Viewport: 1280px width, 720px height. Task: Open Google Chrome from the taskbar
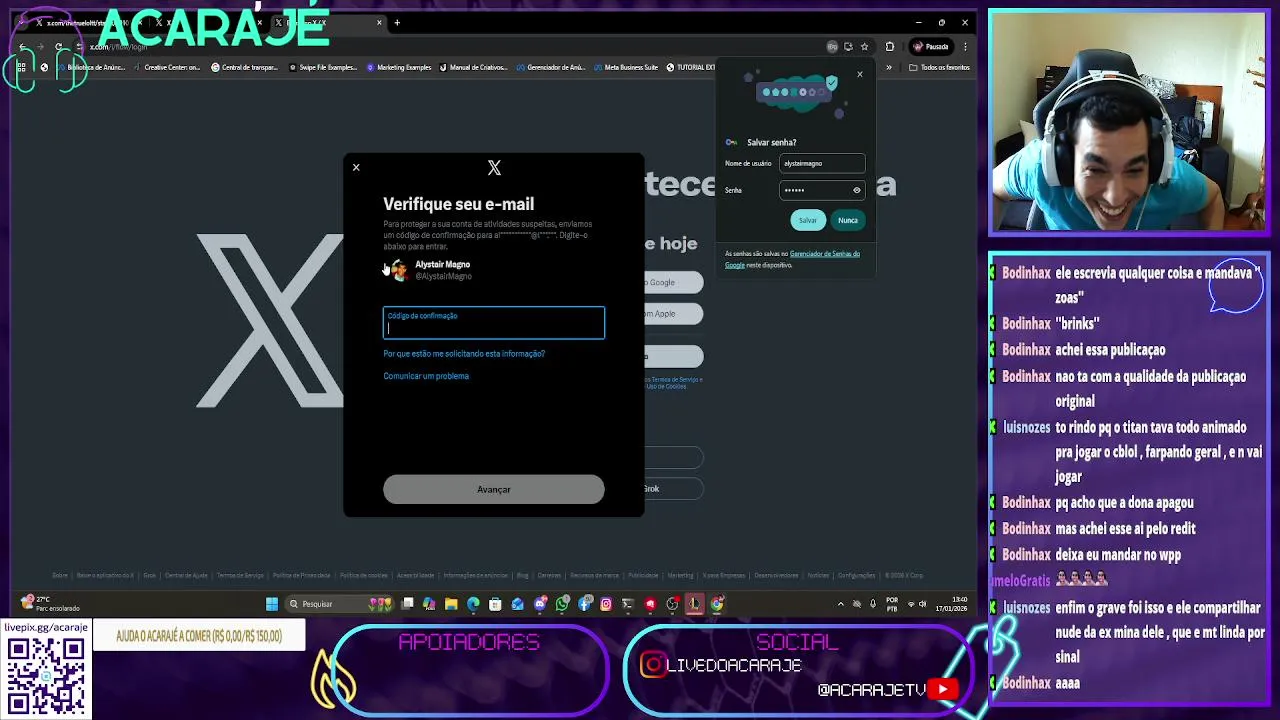[x=717, y=603]
